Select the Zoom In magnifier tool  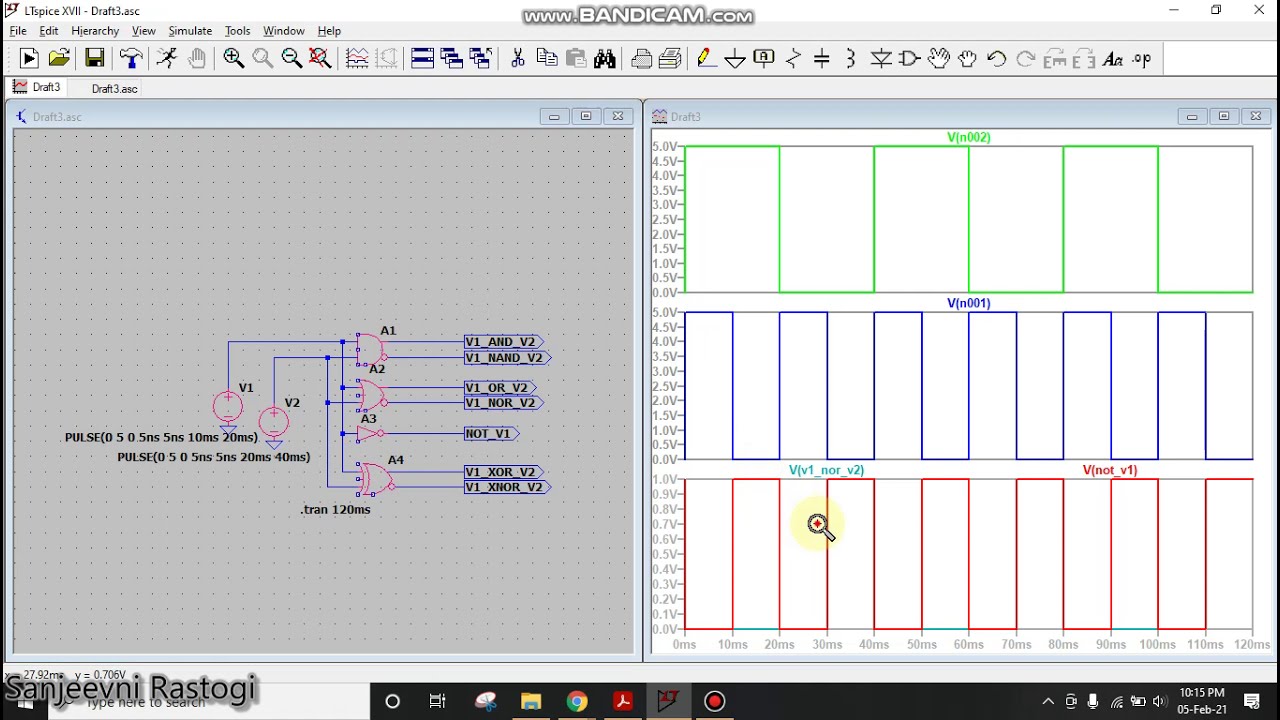click(233, 59)
